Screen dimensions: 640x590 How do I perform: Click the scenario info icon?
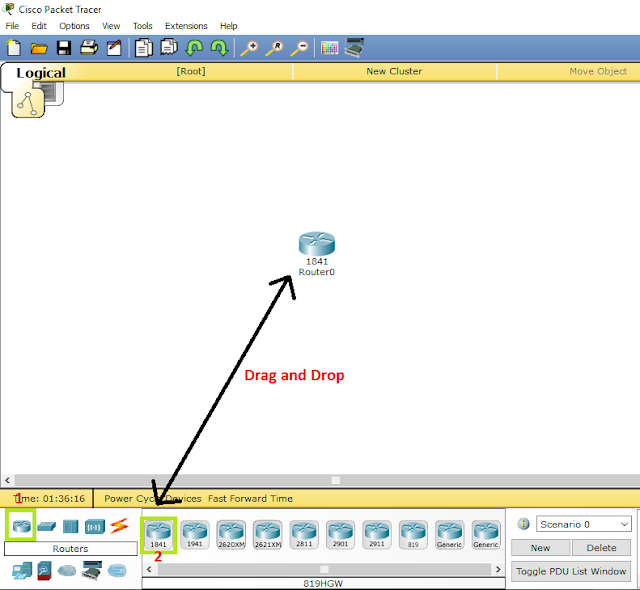click(x=523, y=523)
